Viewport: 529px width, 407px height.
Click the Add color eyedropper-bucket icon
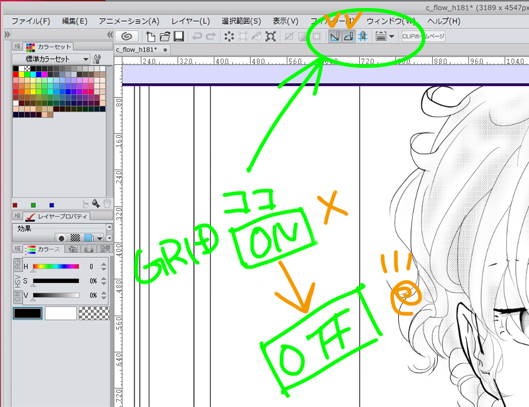point(96,204)
